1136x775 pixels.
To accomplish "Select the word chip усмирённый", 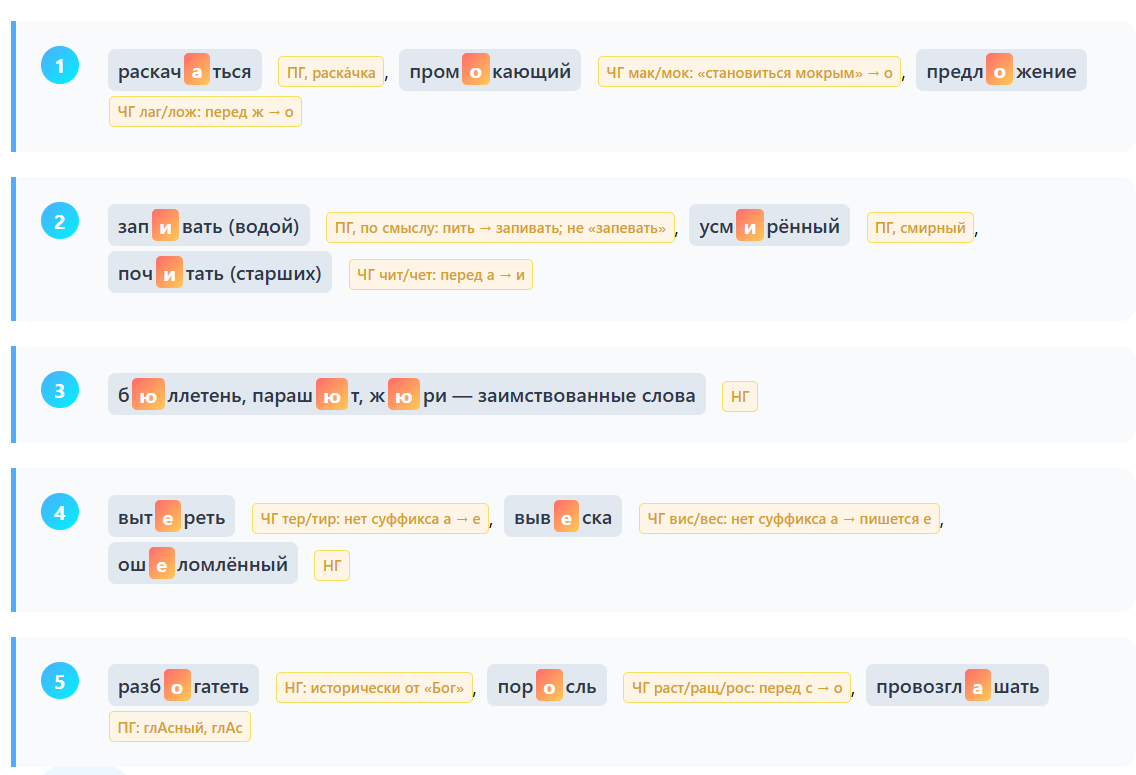I will (x=769, y=225).
